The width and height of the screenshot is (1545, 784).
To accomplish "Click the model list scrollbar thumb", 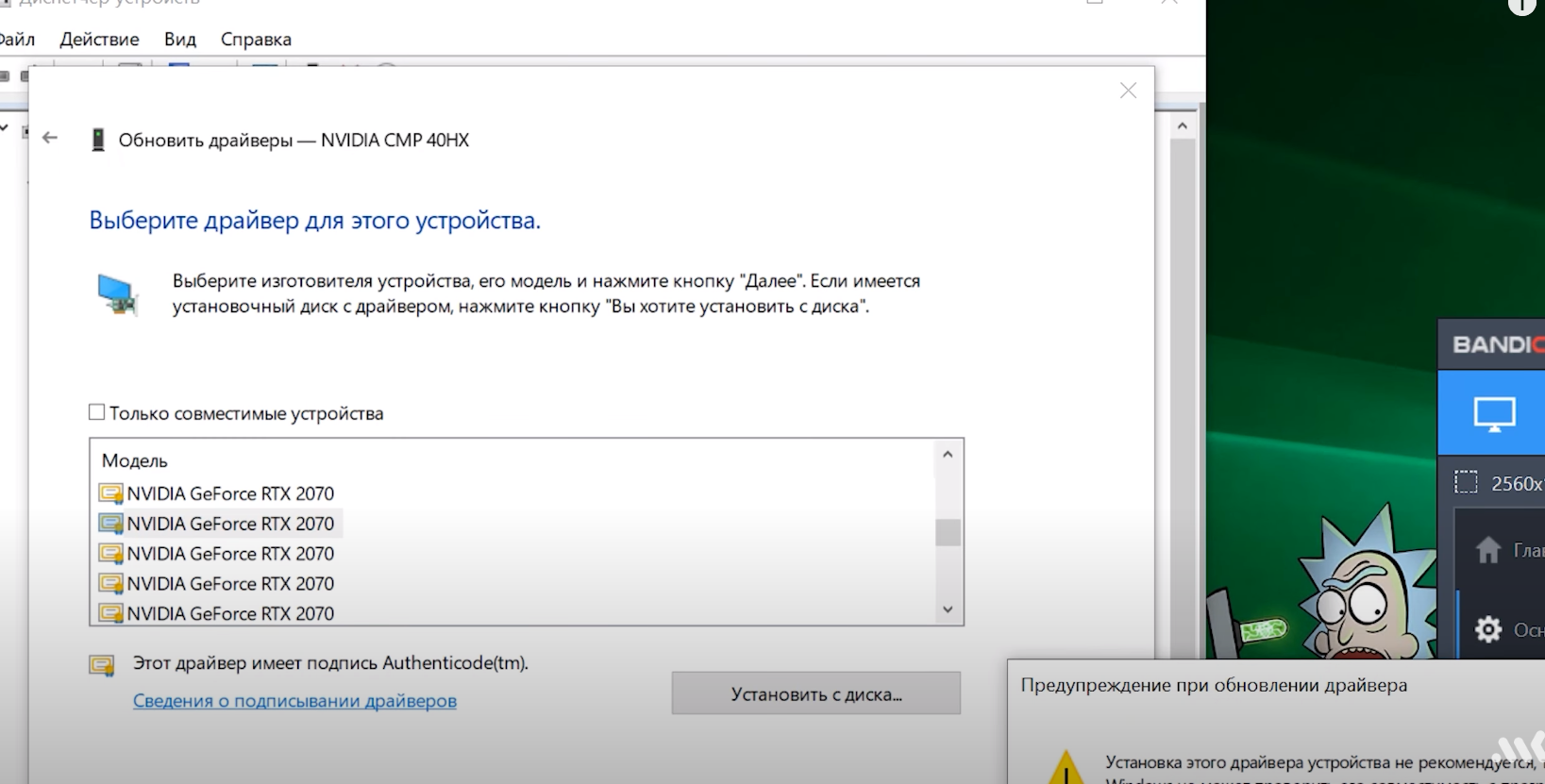I will tap(948, 532).
